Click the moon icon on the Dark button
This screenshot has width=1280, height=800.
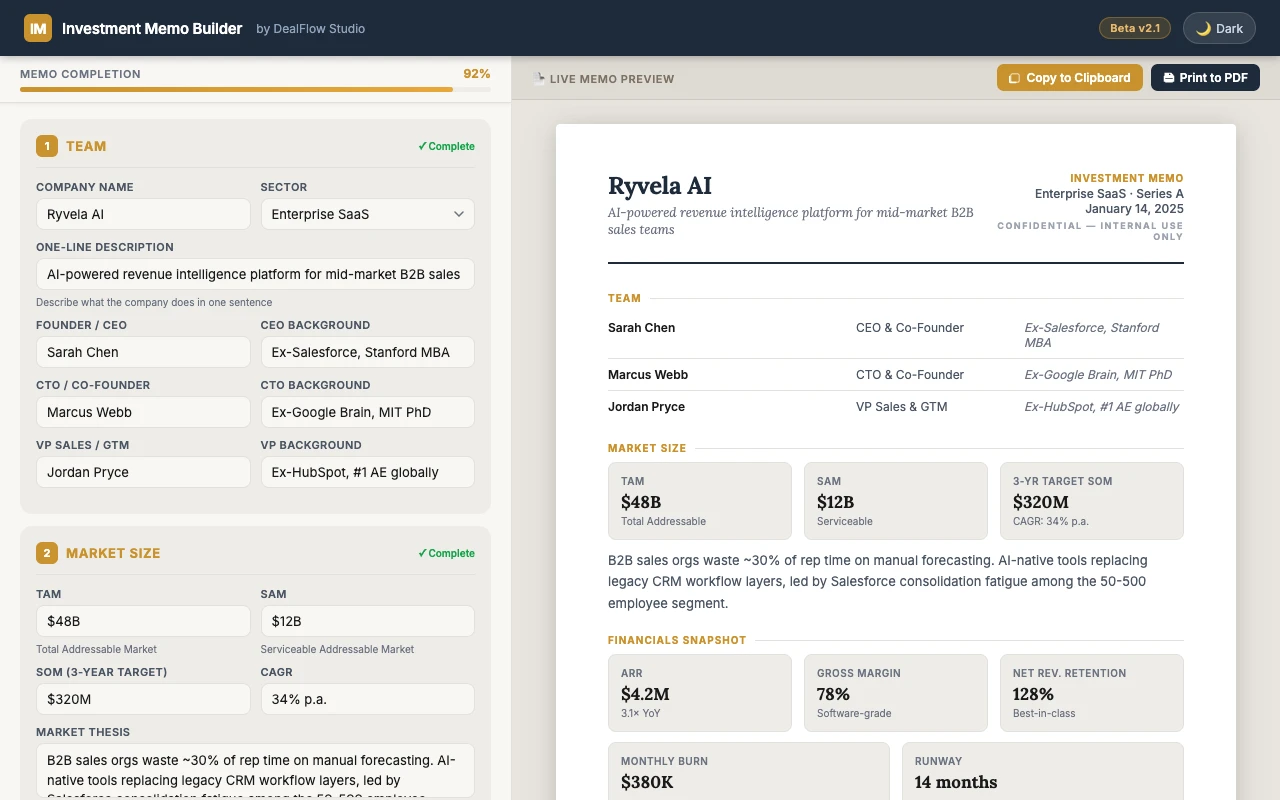1203,28
